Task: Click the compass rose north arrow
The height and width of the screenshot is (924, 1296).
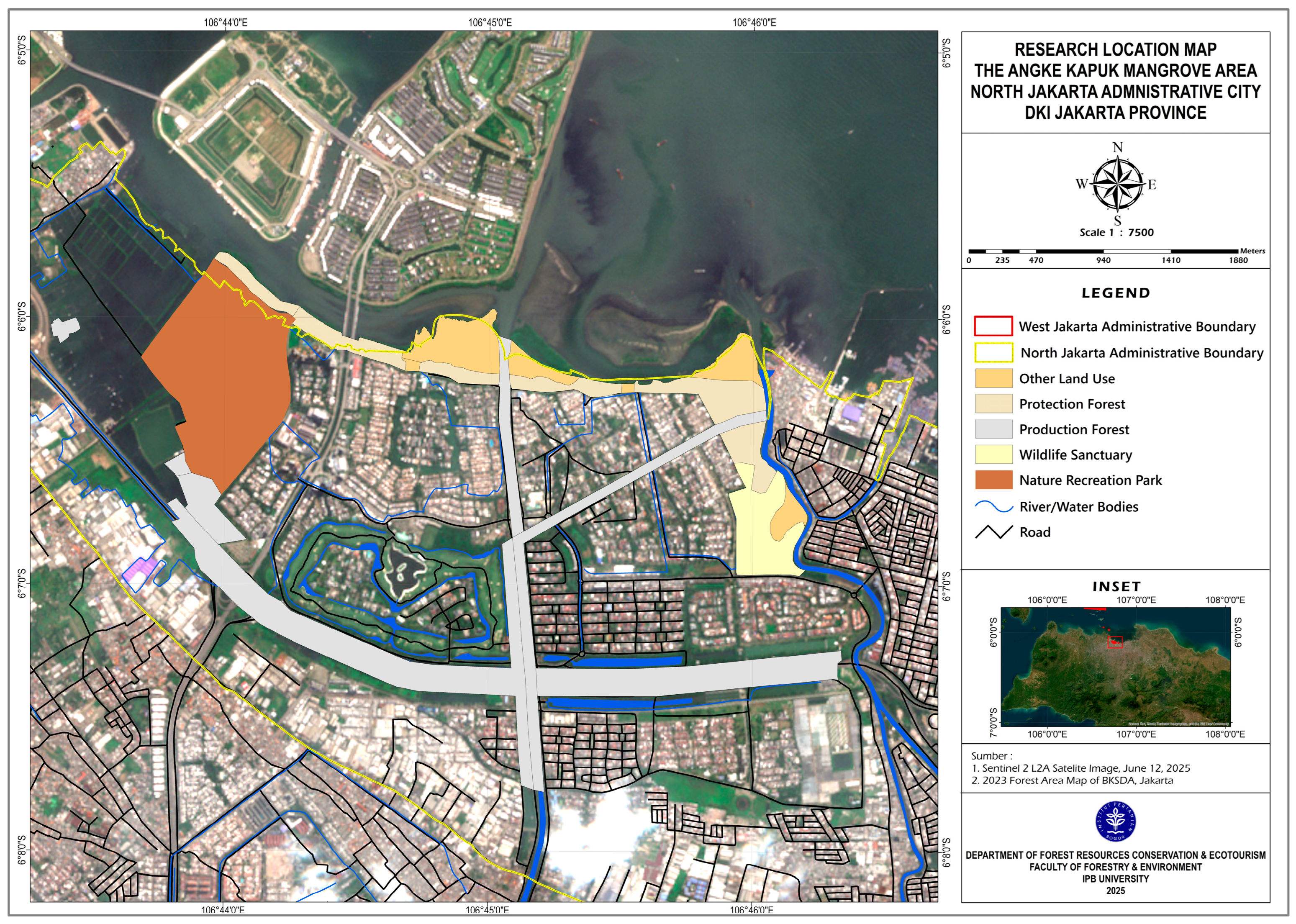Action: (x=1117, y=184)
